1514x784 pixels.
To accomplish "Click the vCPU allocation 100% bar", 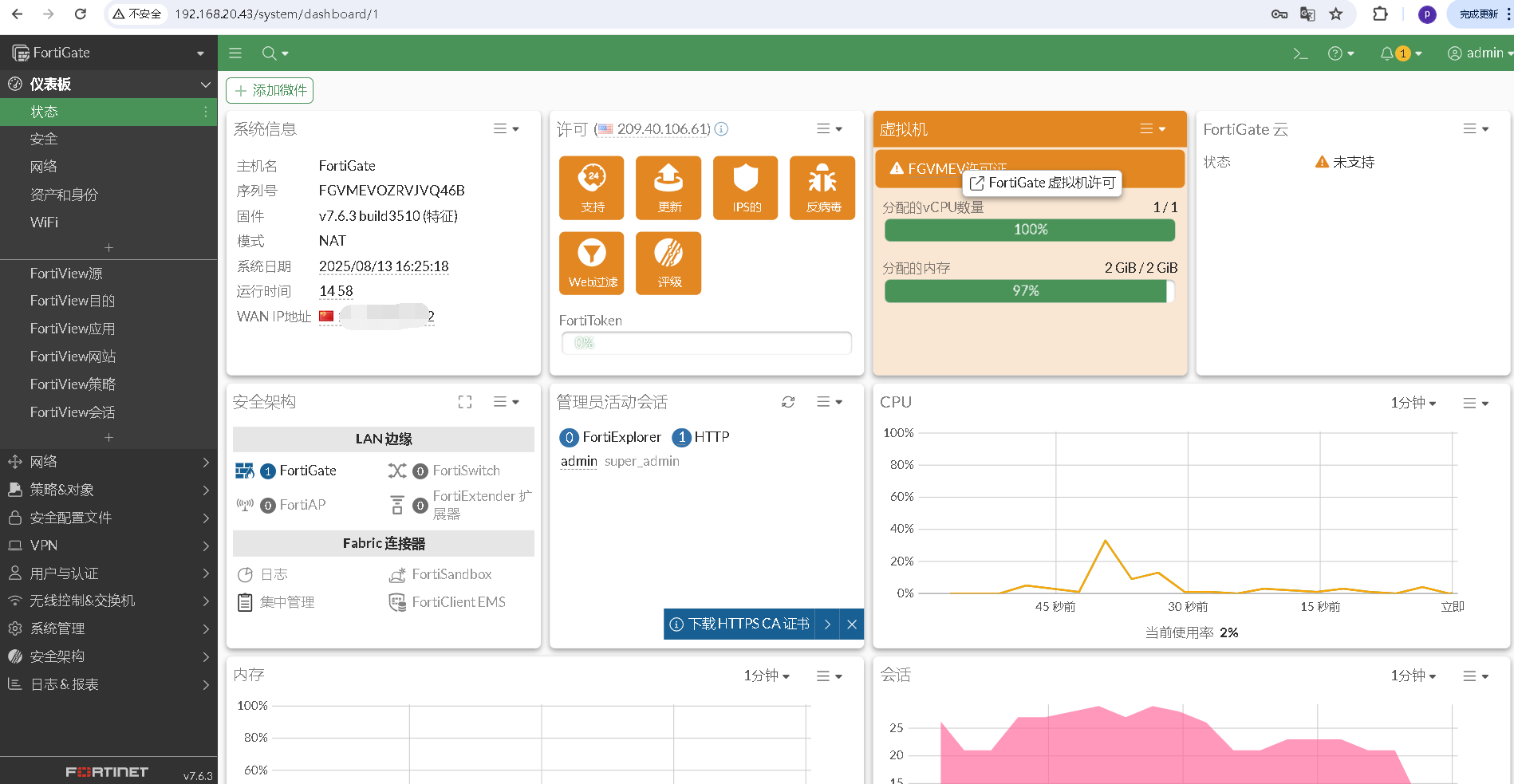I will (x=1030, y=230).
